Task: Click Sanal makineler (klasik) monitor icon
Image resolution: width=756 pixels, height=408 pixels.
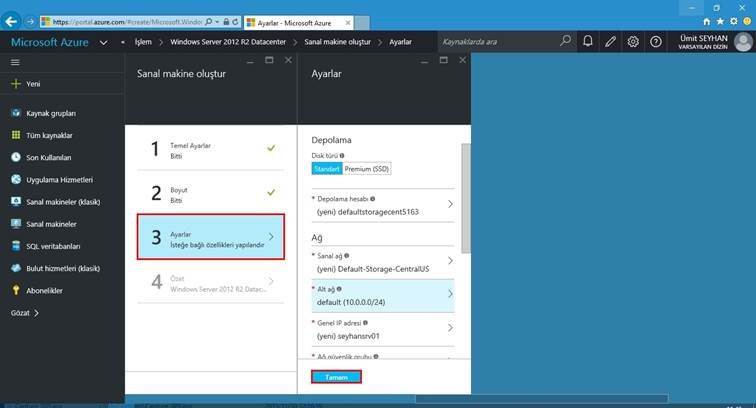Action: (x=16, y=202)
